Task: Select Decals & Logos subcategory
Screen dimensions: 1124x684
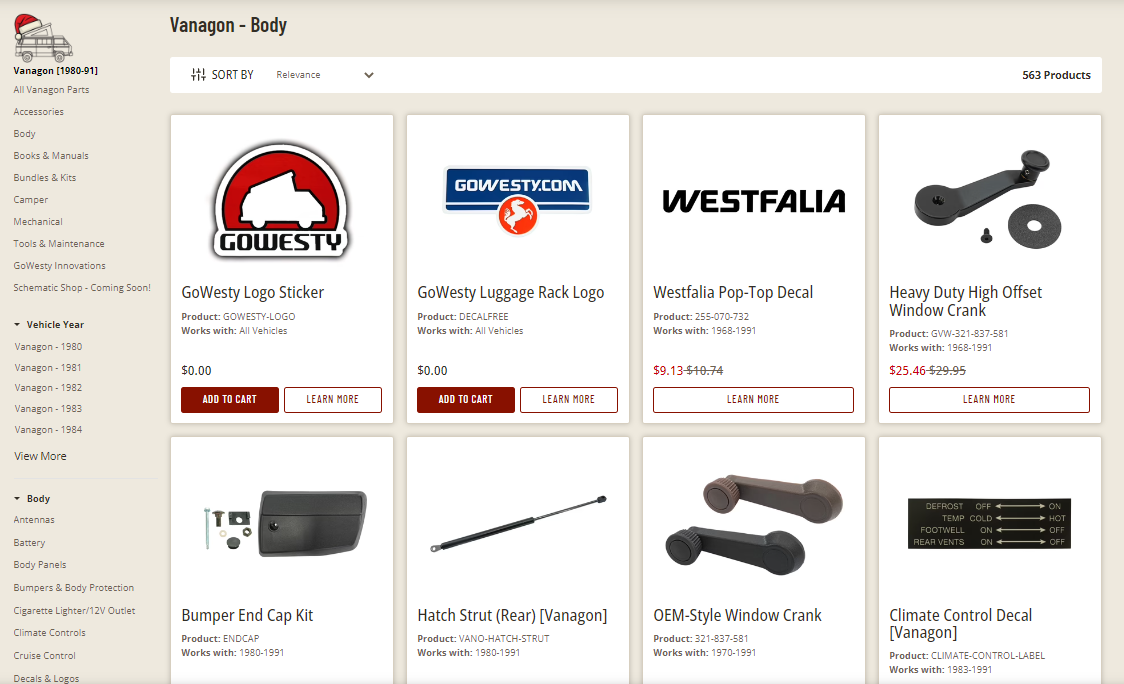Action: 47,678
